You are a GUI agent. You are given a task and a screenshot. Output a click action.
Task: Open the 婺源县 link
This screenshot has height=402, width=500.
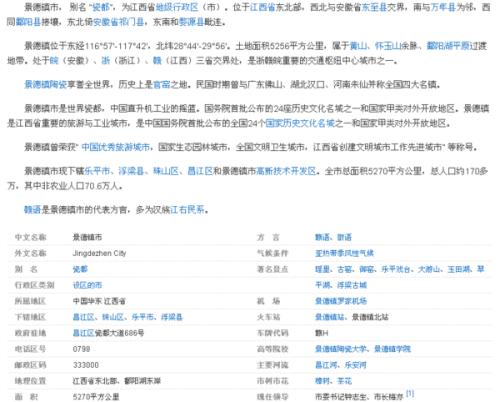[x=191, y=22]
